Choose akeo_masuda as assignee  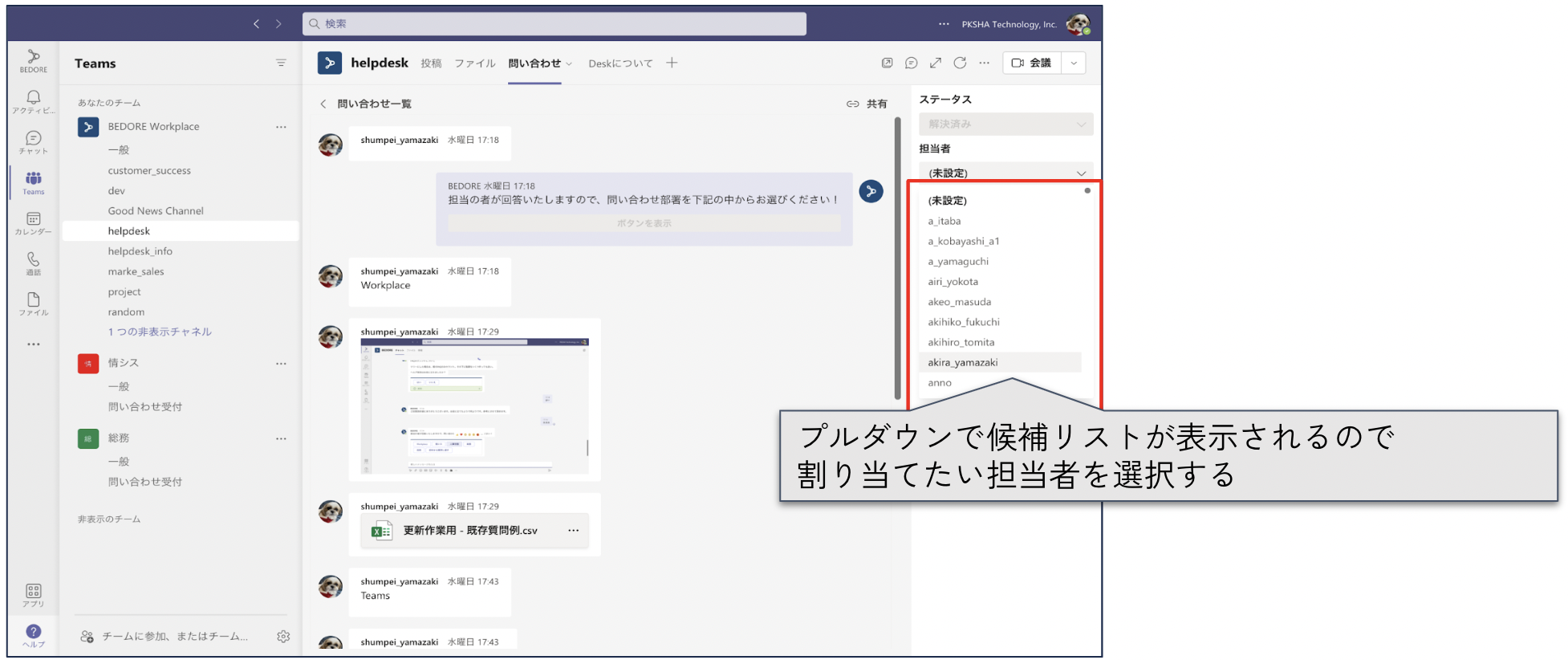(x=960, y=302)
